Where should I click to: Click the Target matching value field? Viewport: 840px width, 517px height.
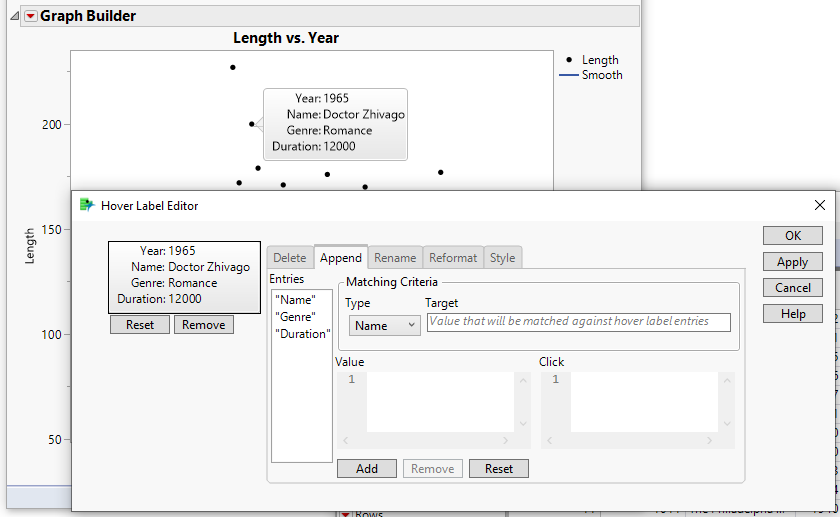579,322
